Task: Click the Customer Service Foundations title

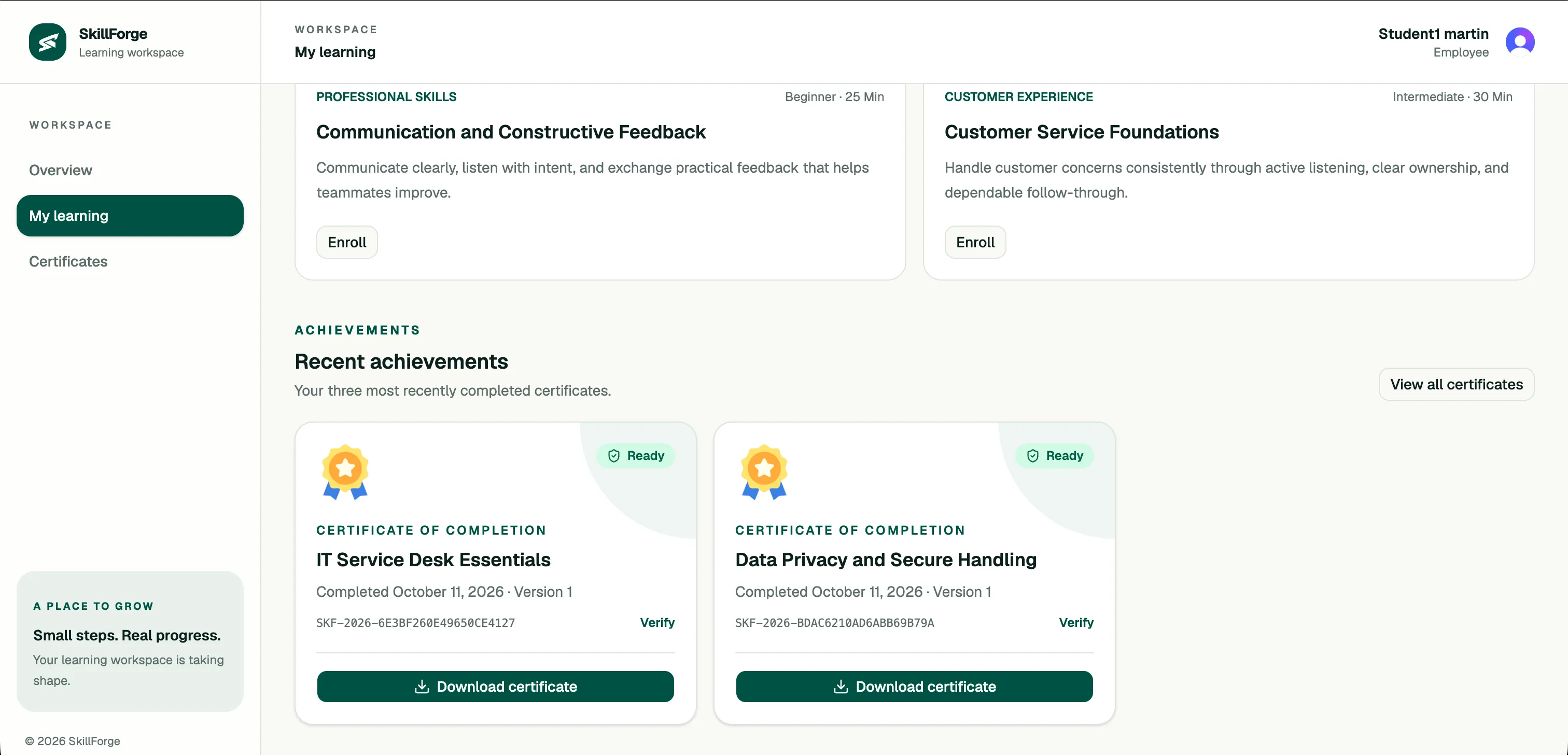Action: click(x=1082, y=132)
